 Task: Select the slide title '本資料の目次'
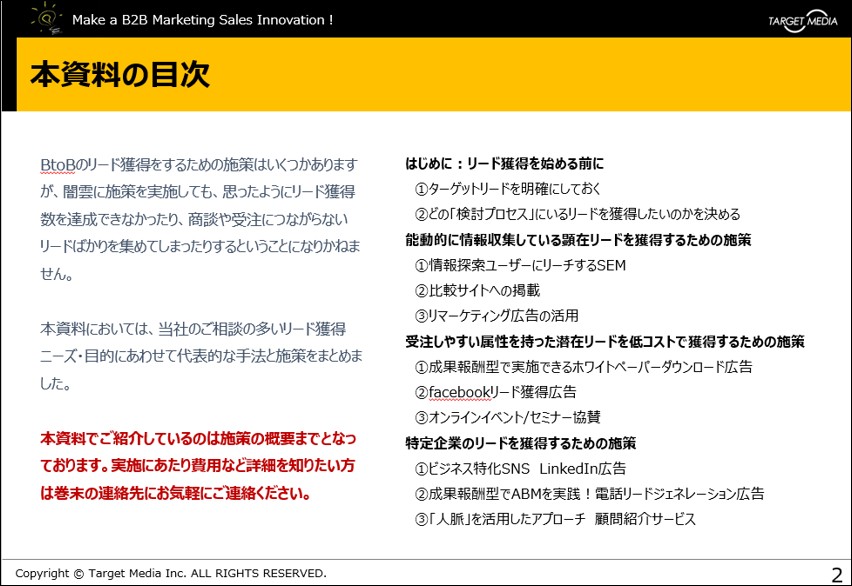[120, 74]
